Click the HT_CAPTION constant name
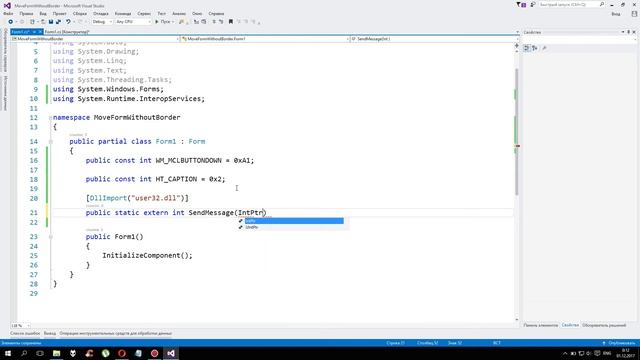The image size is (640, 360). tap(176, 179)
